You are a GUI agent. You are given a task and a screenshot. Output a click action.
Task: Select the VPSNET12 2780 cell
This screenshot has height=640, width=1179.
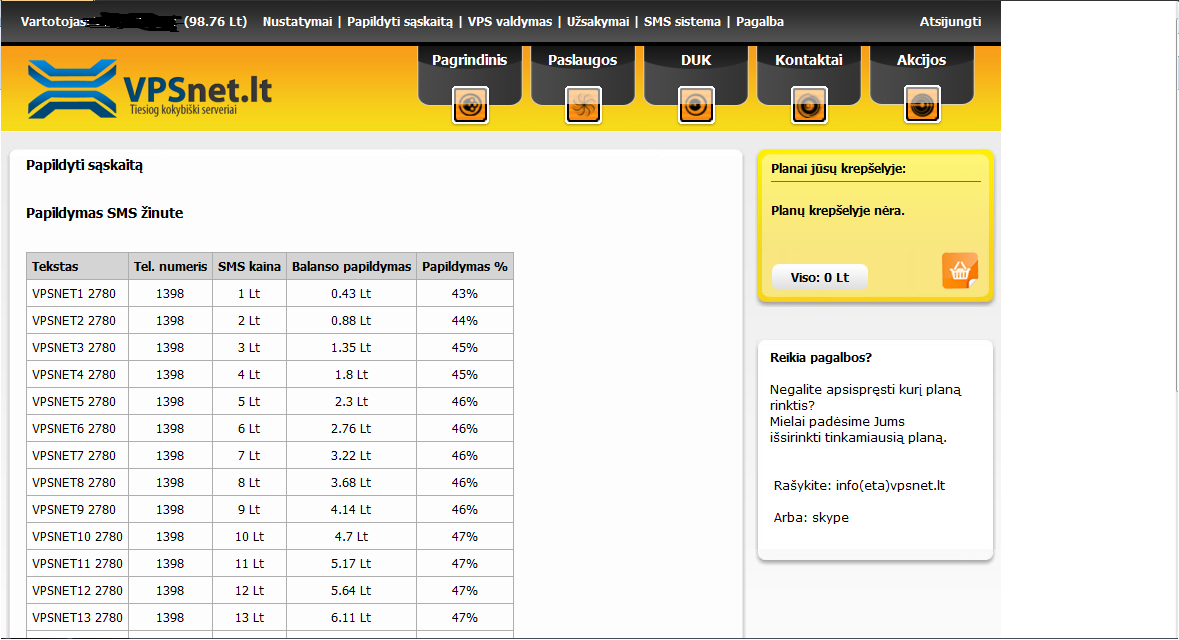pos(77,591)
